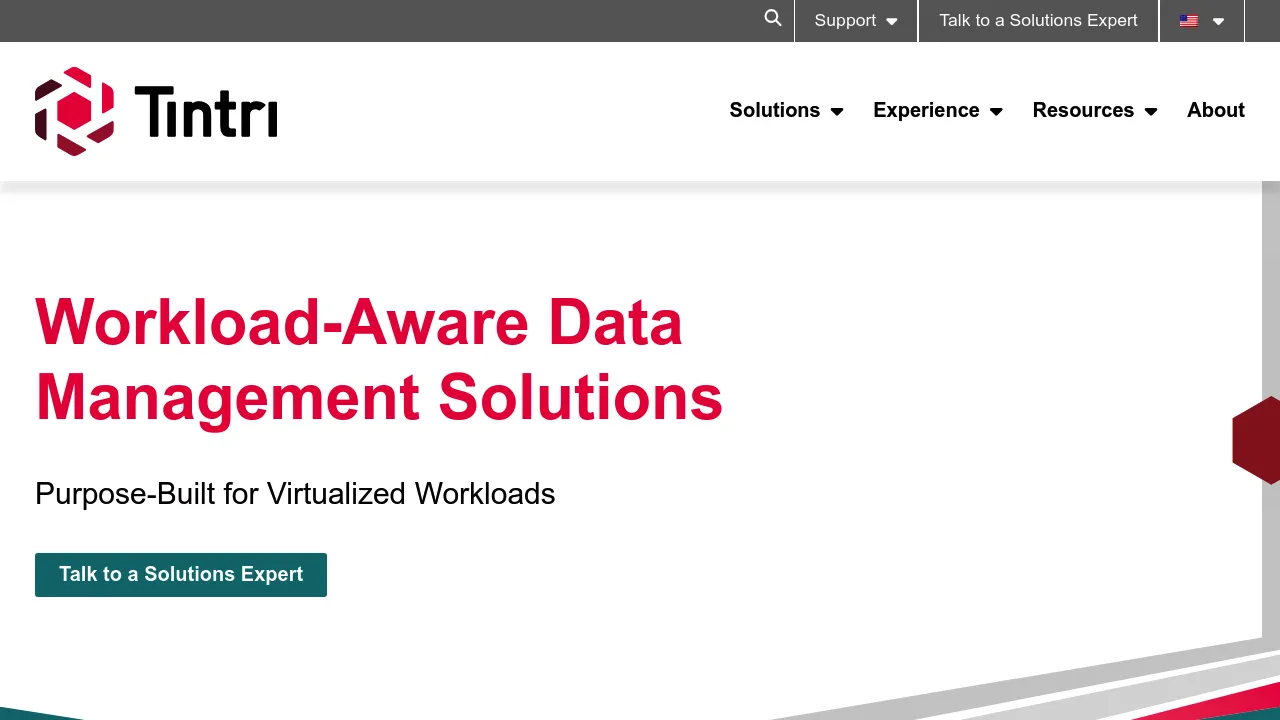The height and width of the screenshot is (720, 1280).
Task: Open the search magnifier icon
Action: tap(773, 18)
